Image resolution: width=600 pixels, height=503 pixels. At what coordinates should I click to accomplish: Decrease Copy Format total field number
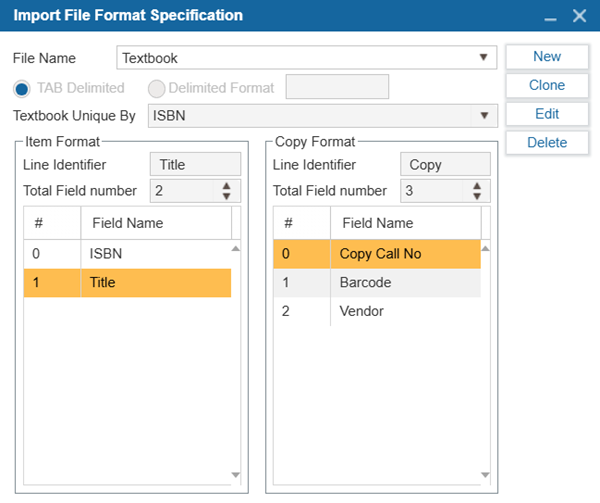477,196
